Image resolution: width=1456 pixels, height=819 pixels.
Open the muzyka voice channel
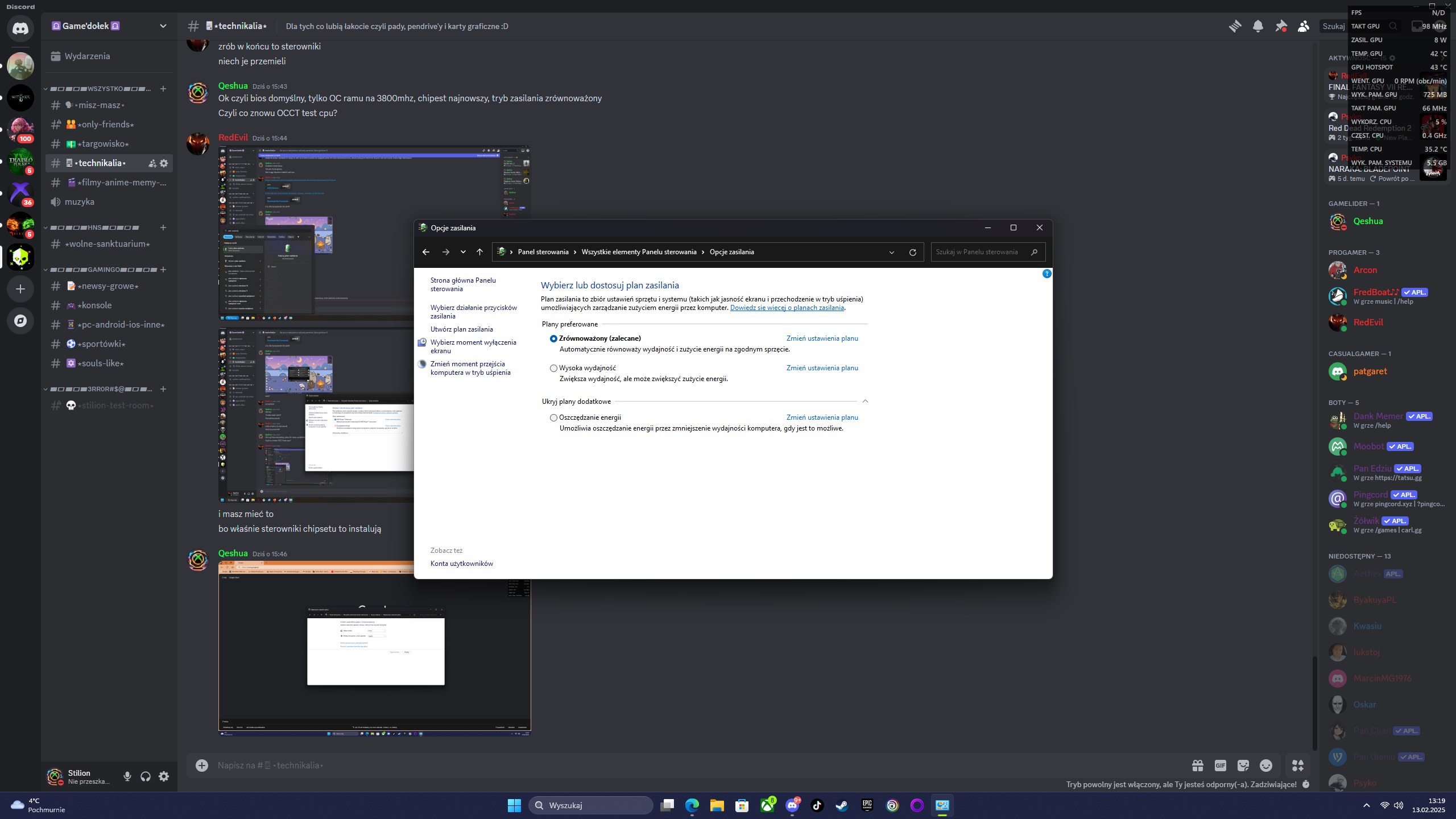pos(80,202)
